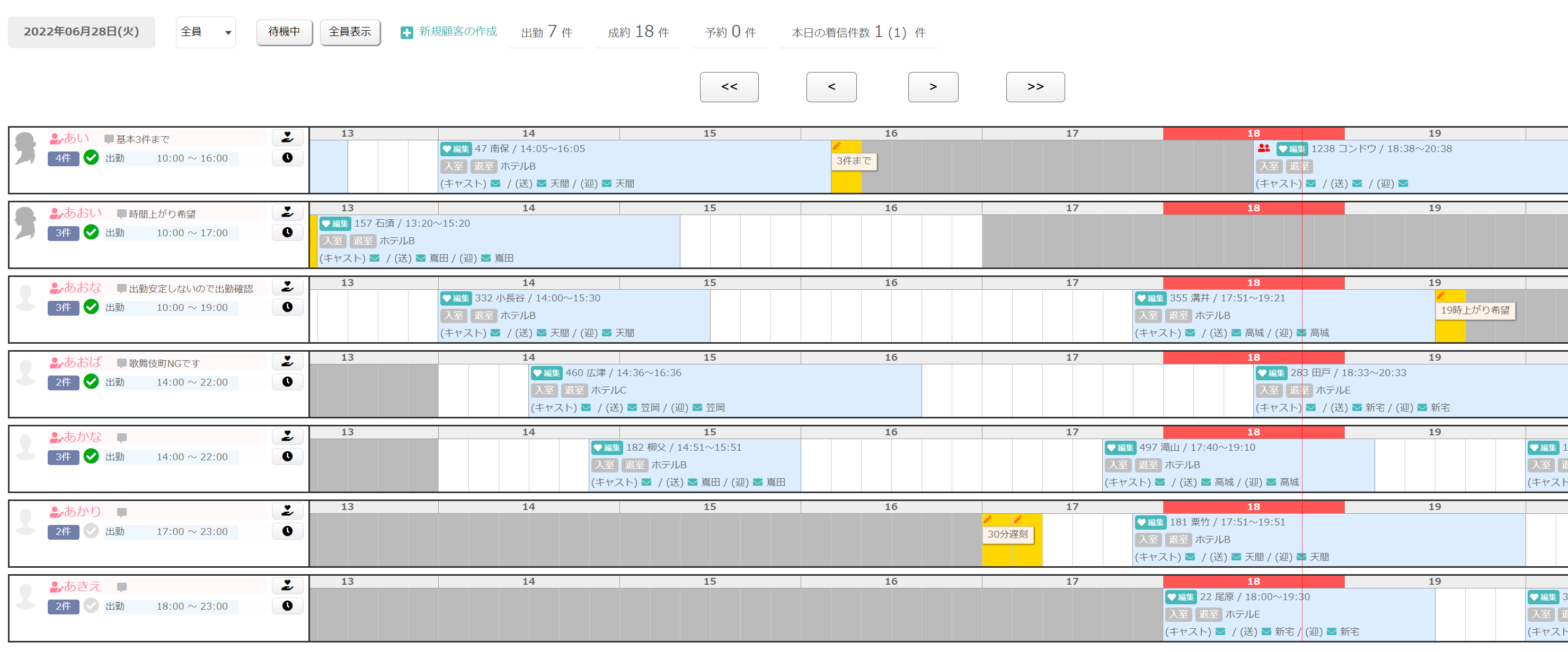Image resolution: width=1568 pixels, height=652 pixels.
Task: Click the clock icon in あきえ's row
Action: pyautogui.click(x=287, y=606)
